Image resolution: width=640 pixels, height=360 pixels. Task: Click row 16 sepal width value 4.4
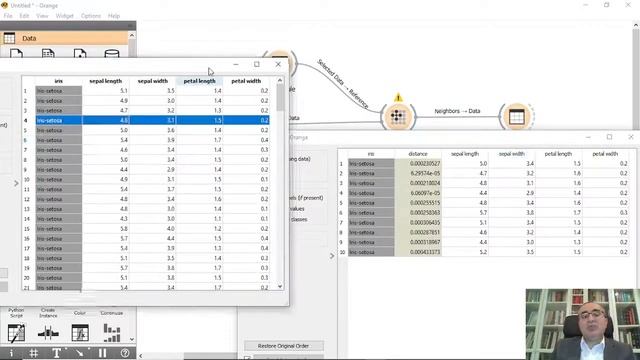[x=152, y=238]
